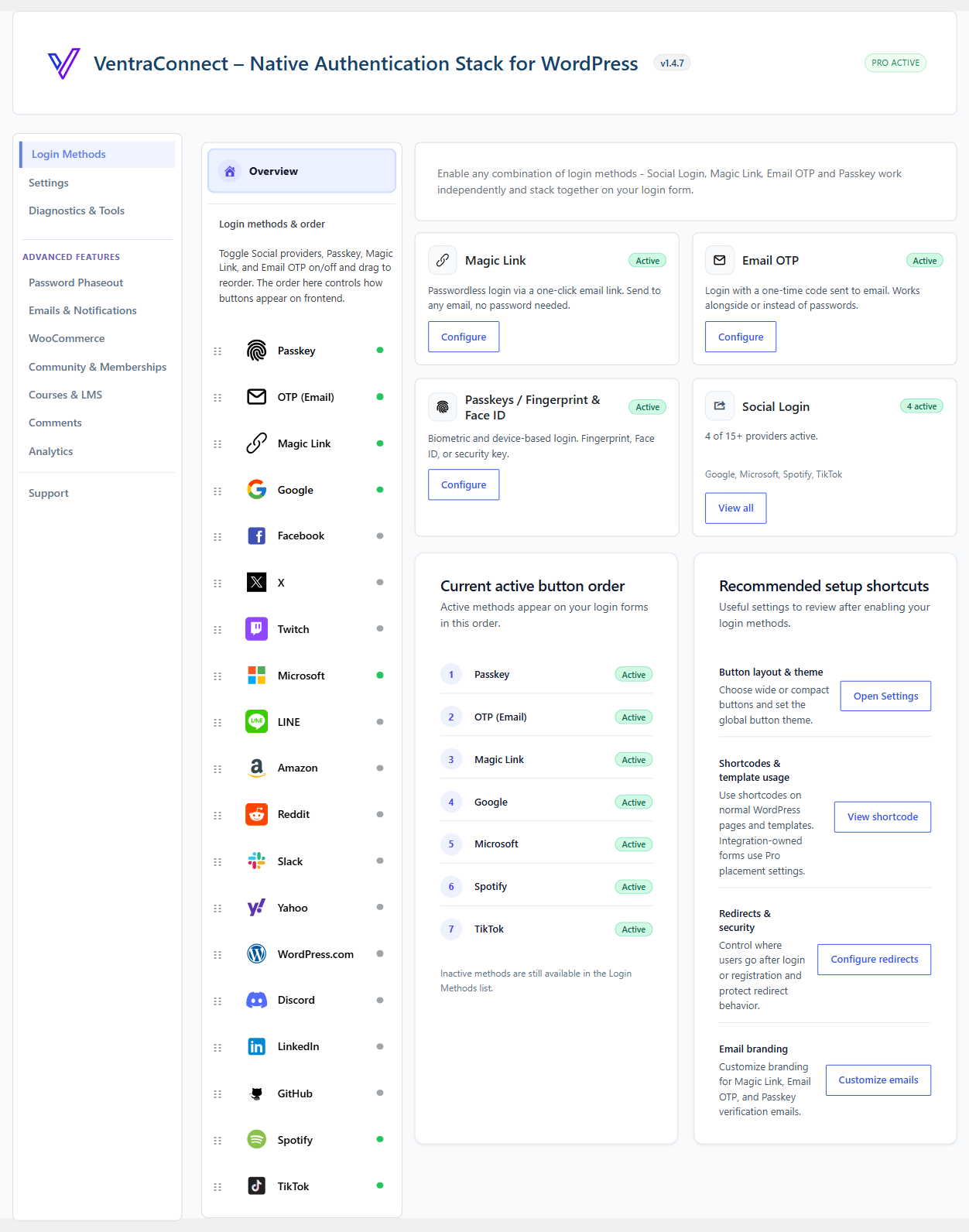Toggle the Passkey status dot
This screenshot has height=1232, width=969.
click(x=380, y=351)
